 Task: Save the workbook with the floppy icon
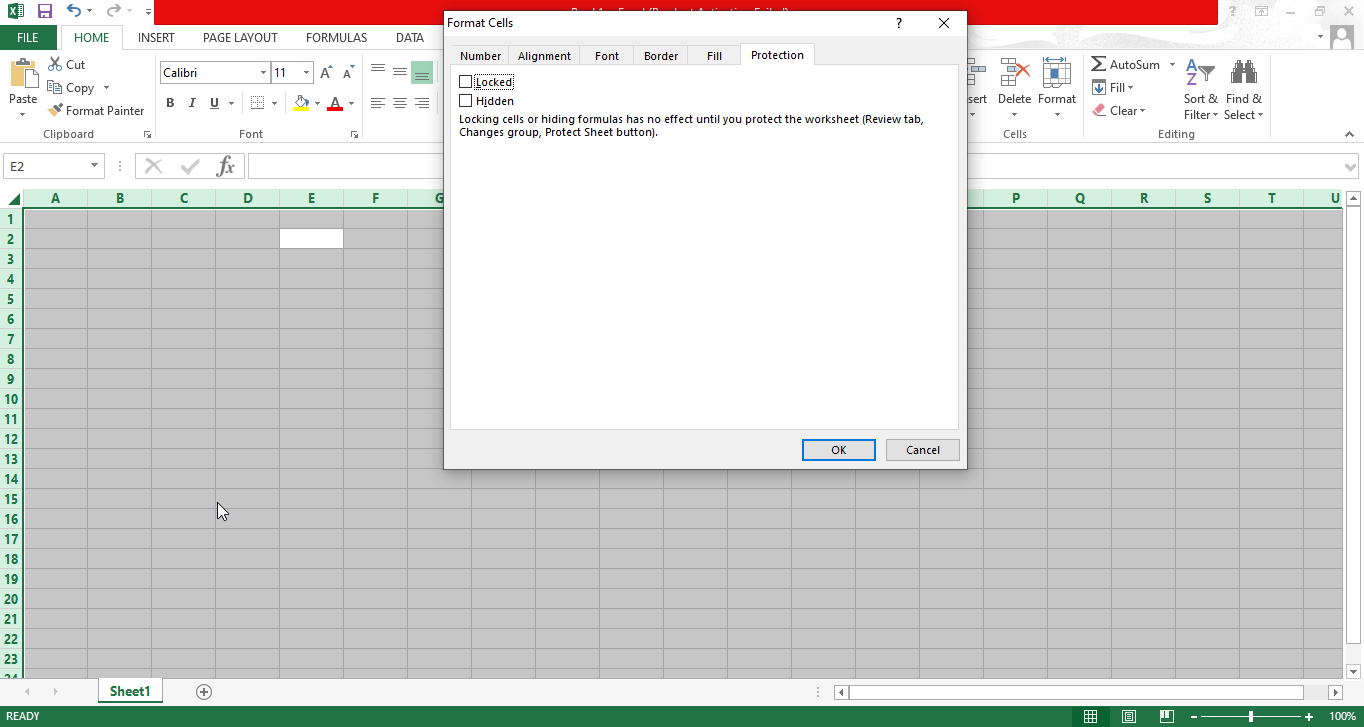pos(44,11)
